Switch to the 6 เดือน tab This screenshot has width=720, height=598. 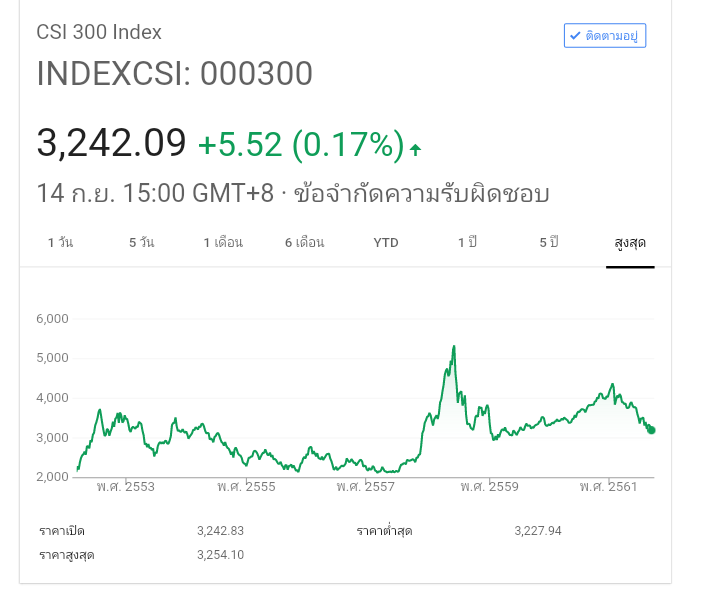[x=304, y=243]
